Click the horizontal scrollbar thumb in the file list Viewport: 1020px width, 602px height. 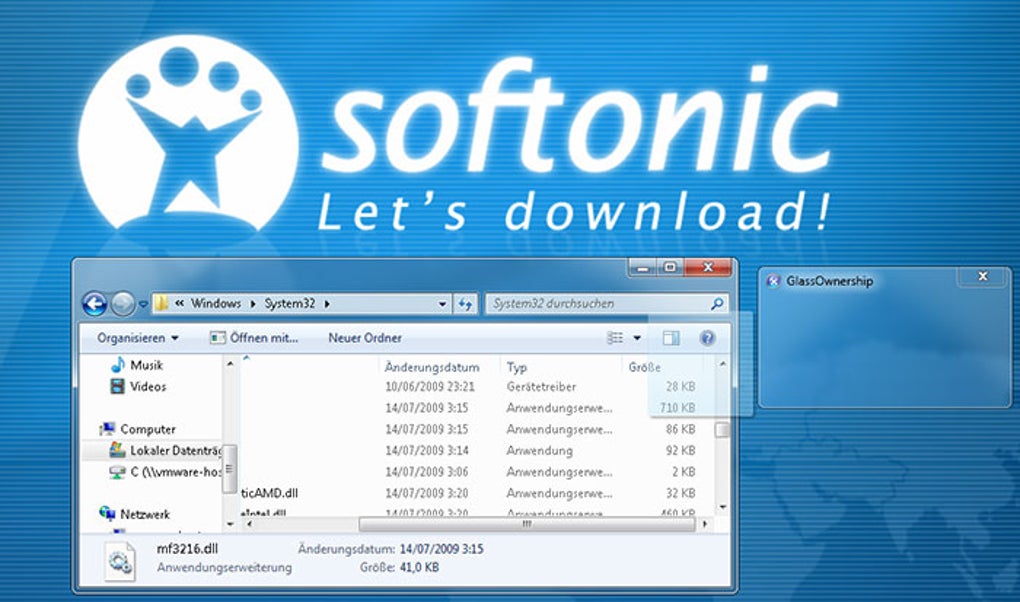pyautogui.click(x=527, y=524)
